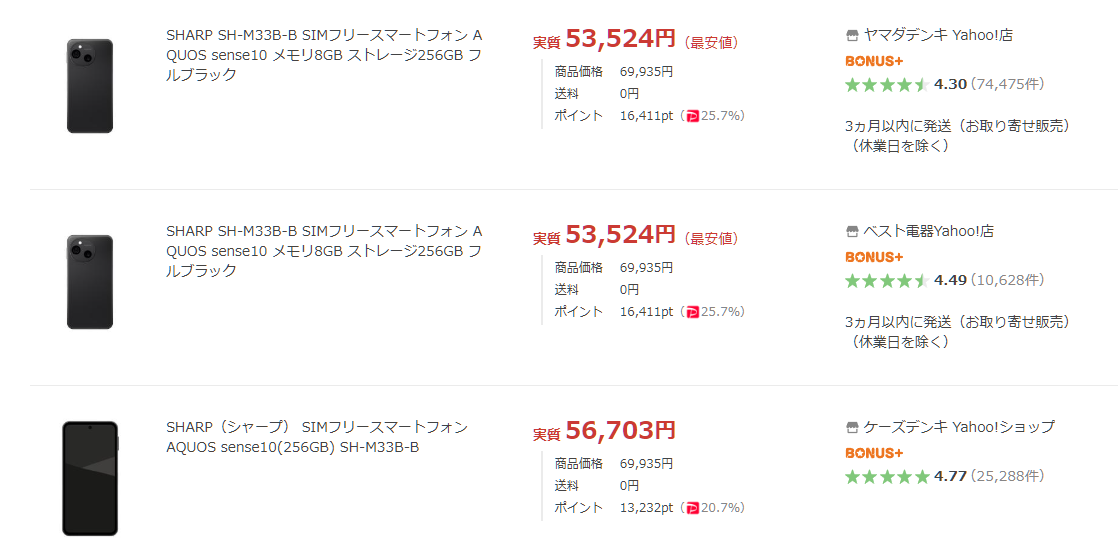Click the PayPay icon beside 20.7%

(x=692, y=508)
